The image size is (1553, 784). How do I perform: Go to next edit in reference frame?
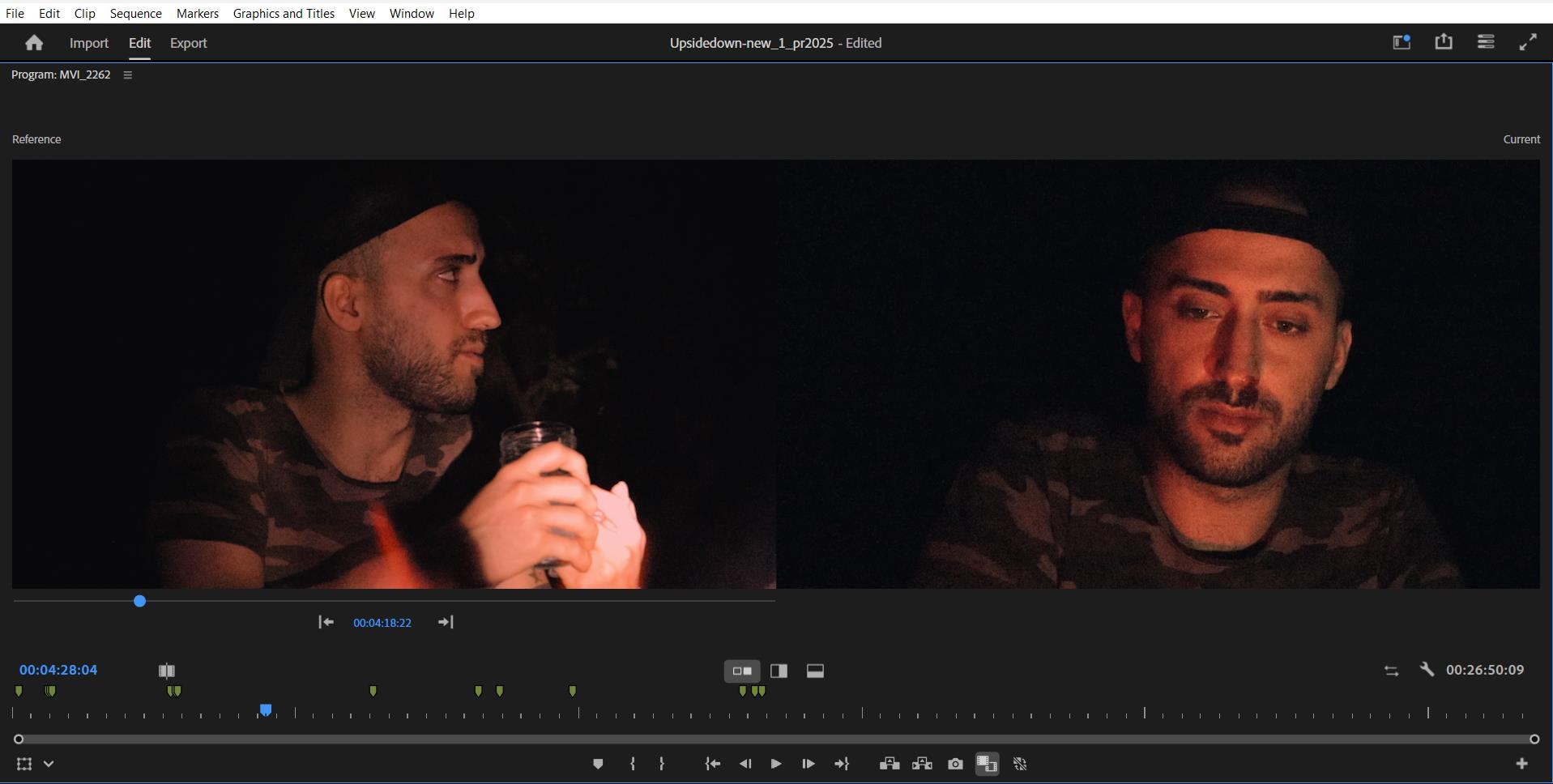446,622
